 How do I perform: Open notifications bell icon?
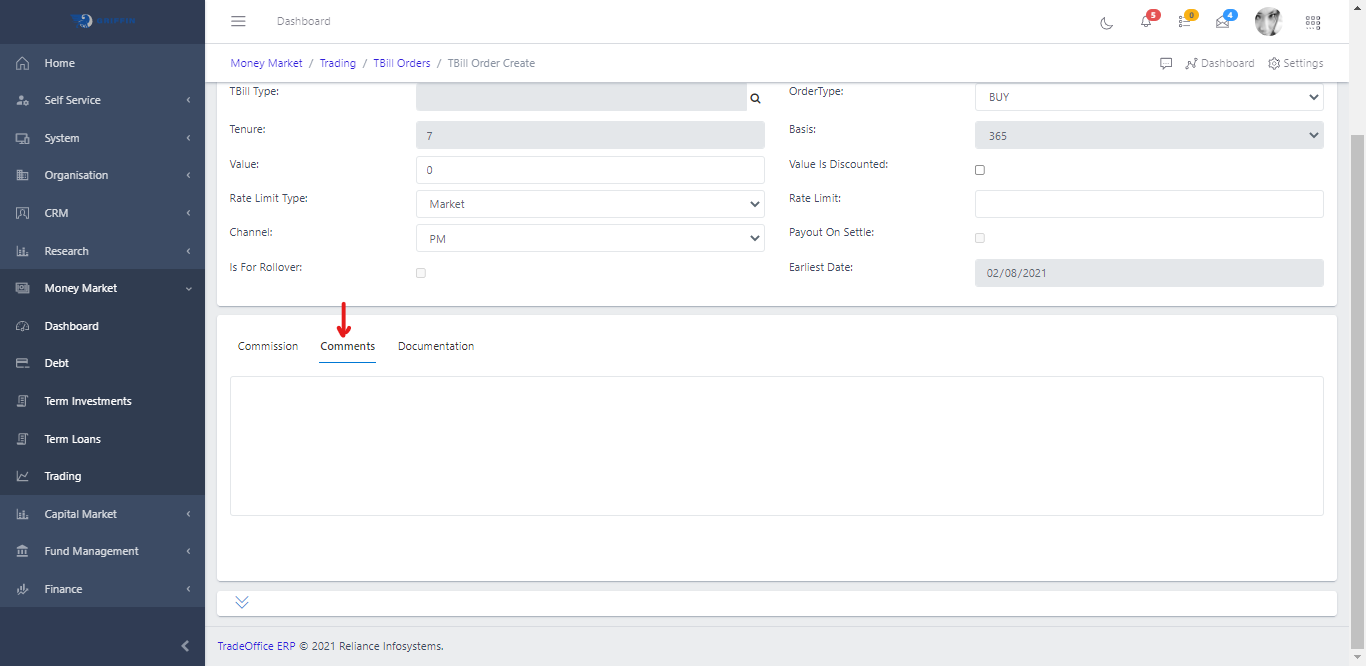pos(1146,22)
